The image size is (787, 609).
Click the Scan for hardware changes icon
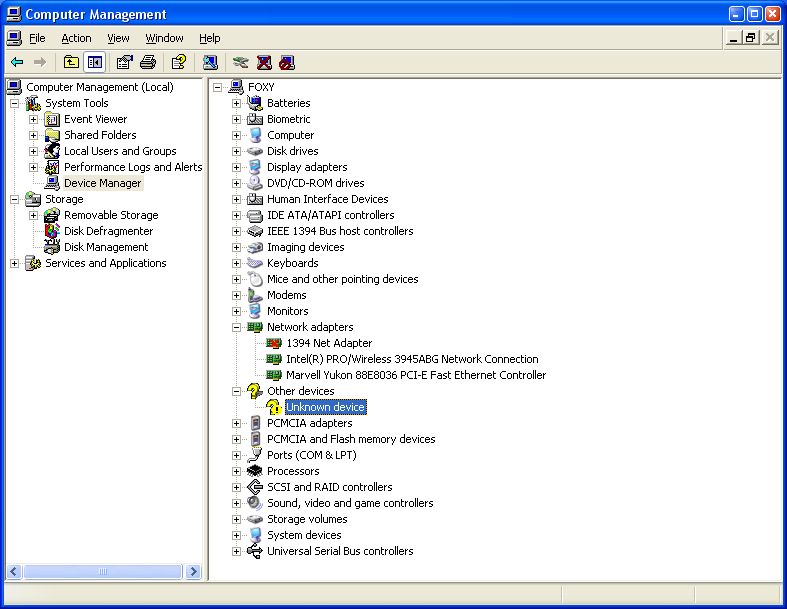coord(210,62)
